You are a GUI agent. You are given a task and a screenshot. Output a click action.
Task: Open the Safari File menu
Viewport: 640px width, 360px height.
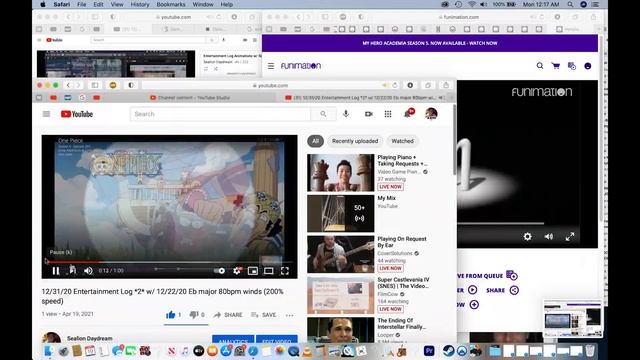coord(82,4)
